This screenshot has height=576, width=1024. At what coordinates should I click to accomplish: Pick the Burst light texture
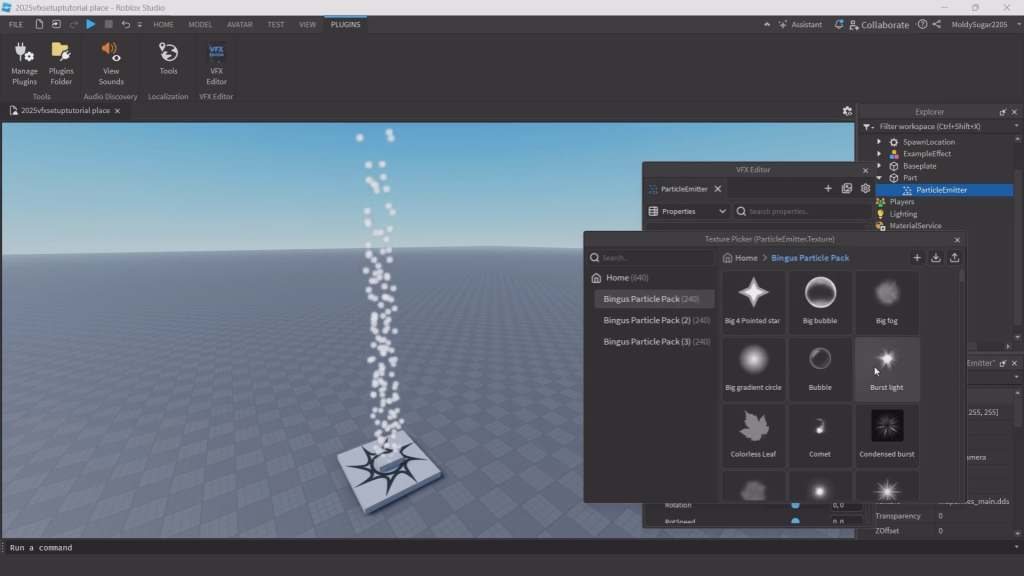coord(887,369)
